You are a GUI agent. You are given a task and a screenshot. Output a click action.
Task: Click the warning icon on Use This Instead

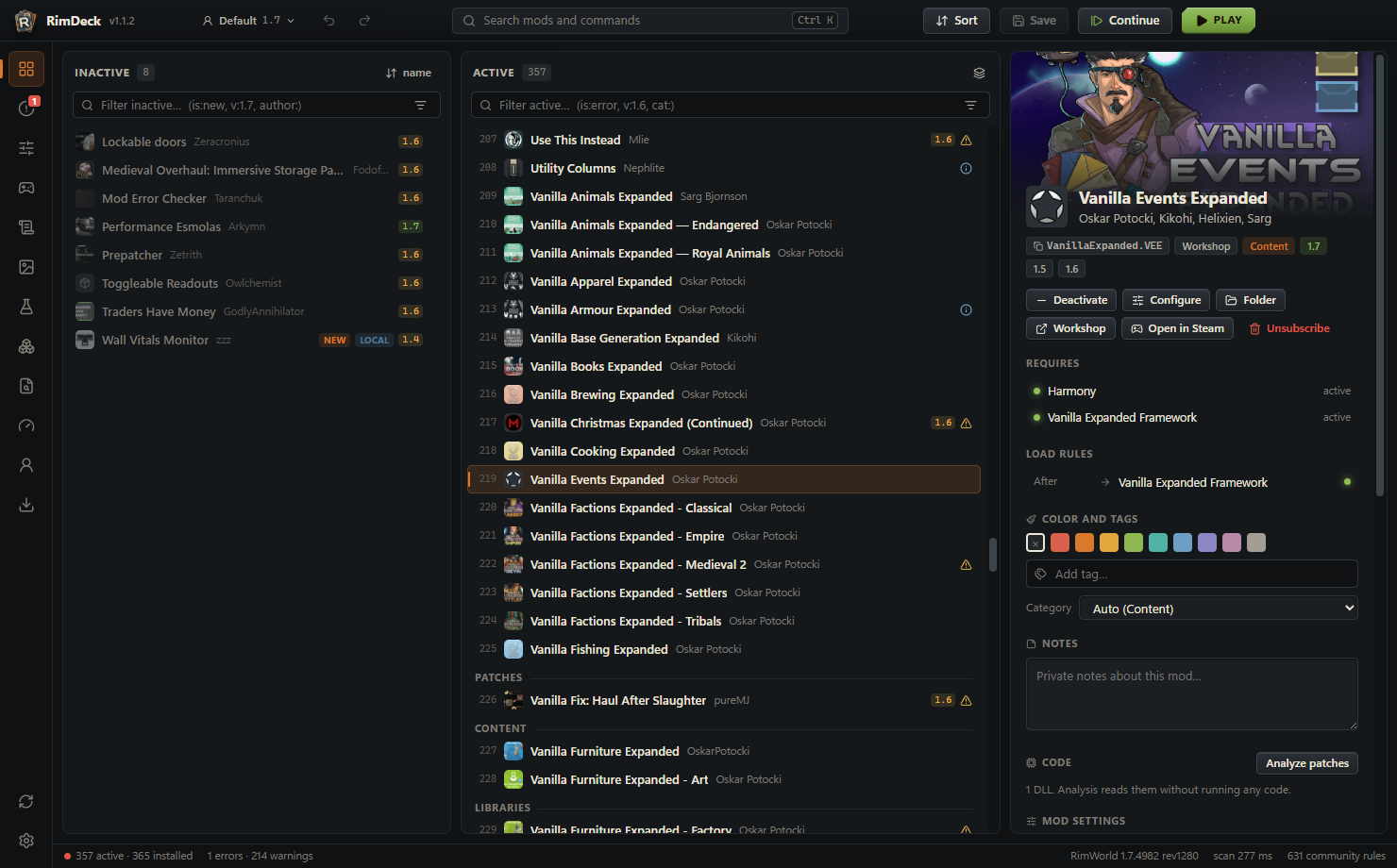pyautogui.click(x=966, y=140)
